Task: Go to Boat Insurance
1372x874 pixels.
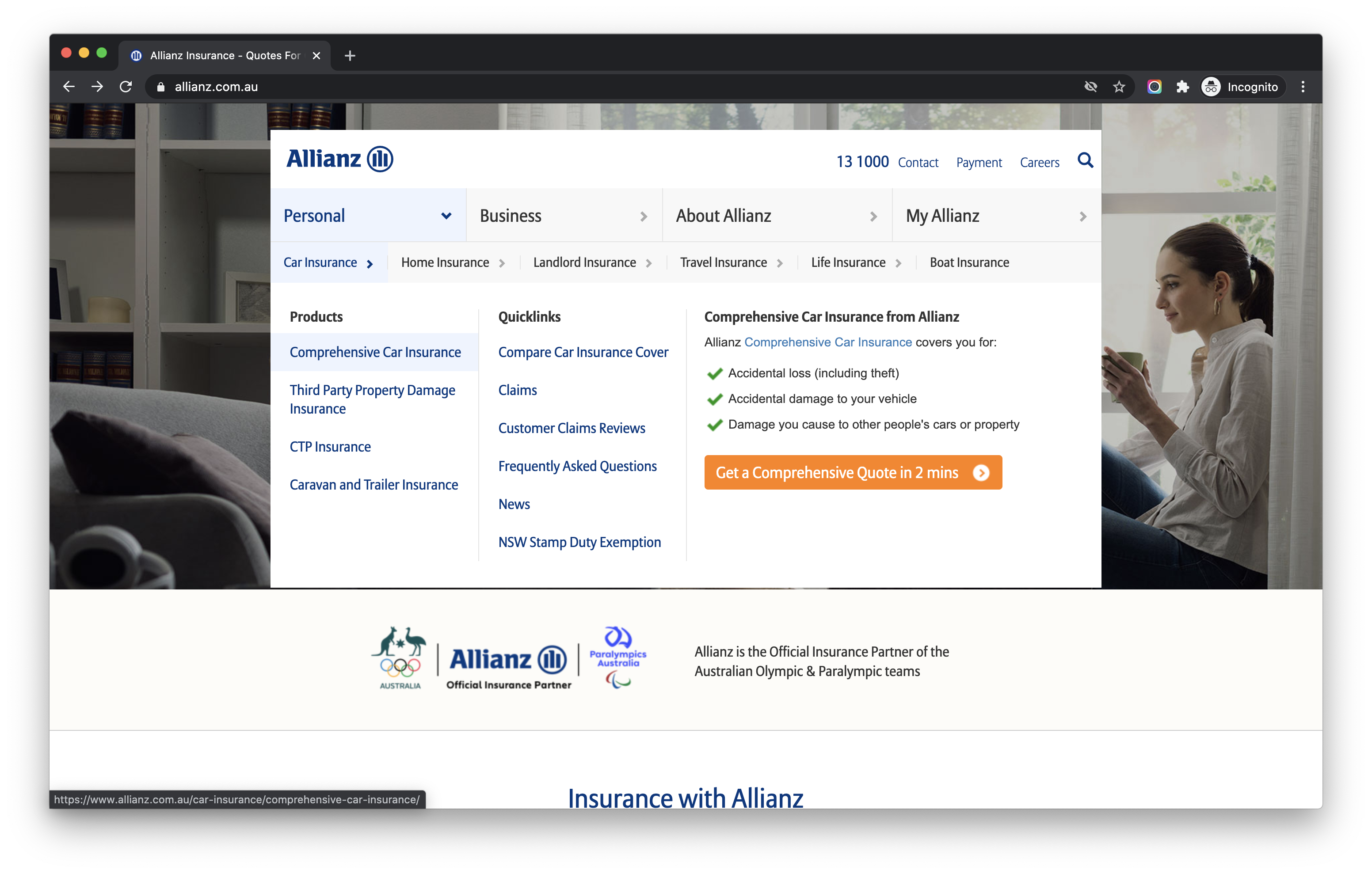Action: 969,262
